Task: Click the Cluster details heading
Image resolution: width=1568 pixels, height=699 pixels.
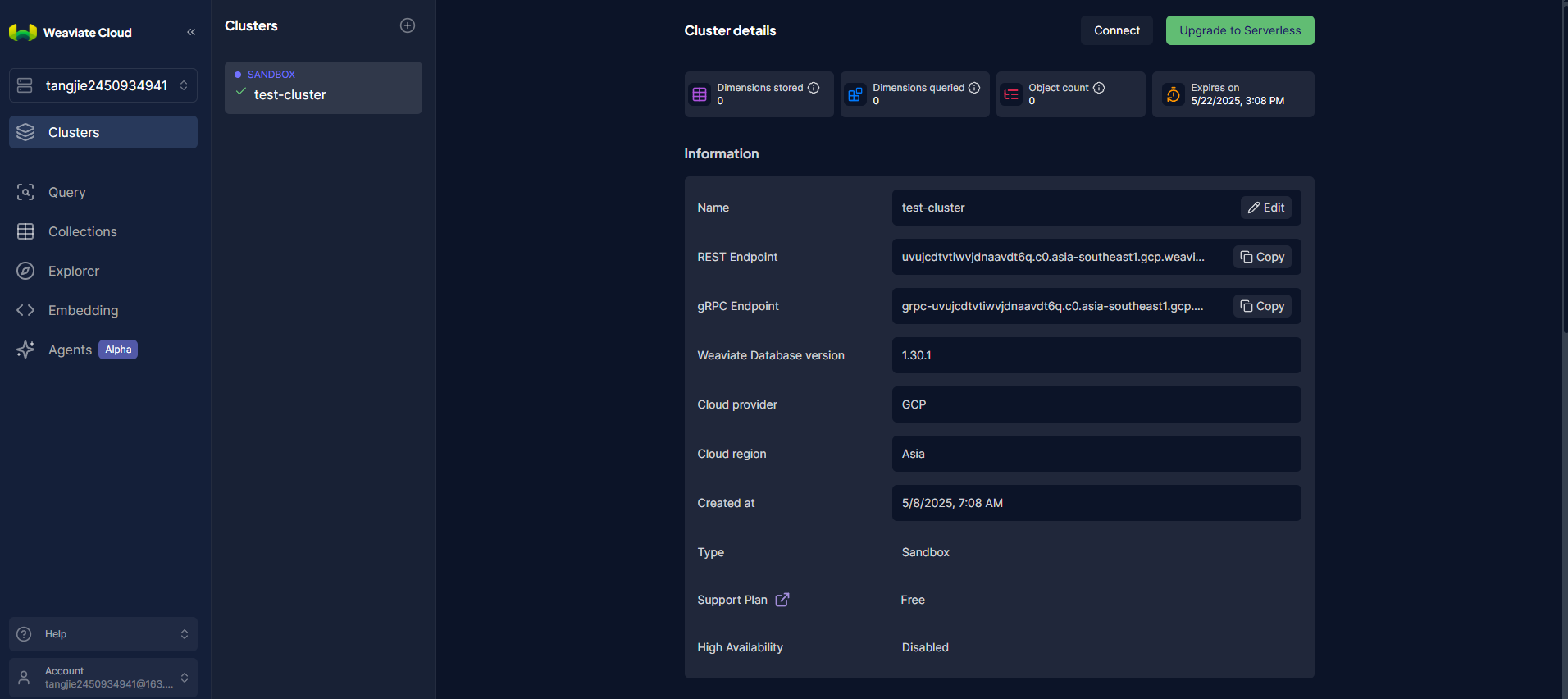Action: [x=730, y=30]
